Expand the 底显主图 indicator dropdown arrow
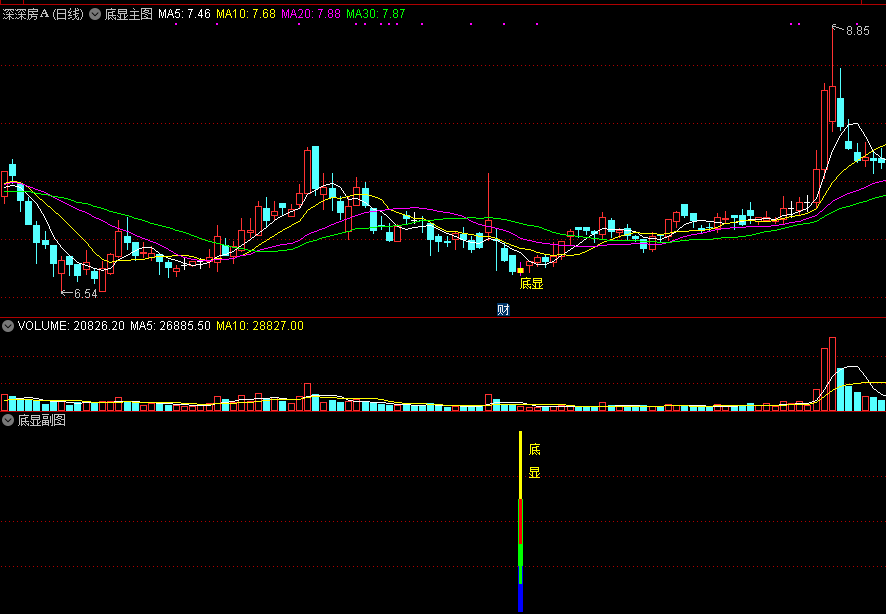Screen dimensions: 886x614 [x=95, y=14]
